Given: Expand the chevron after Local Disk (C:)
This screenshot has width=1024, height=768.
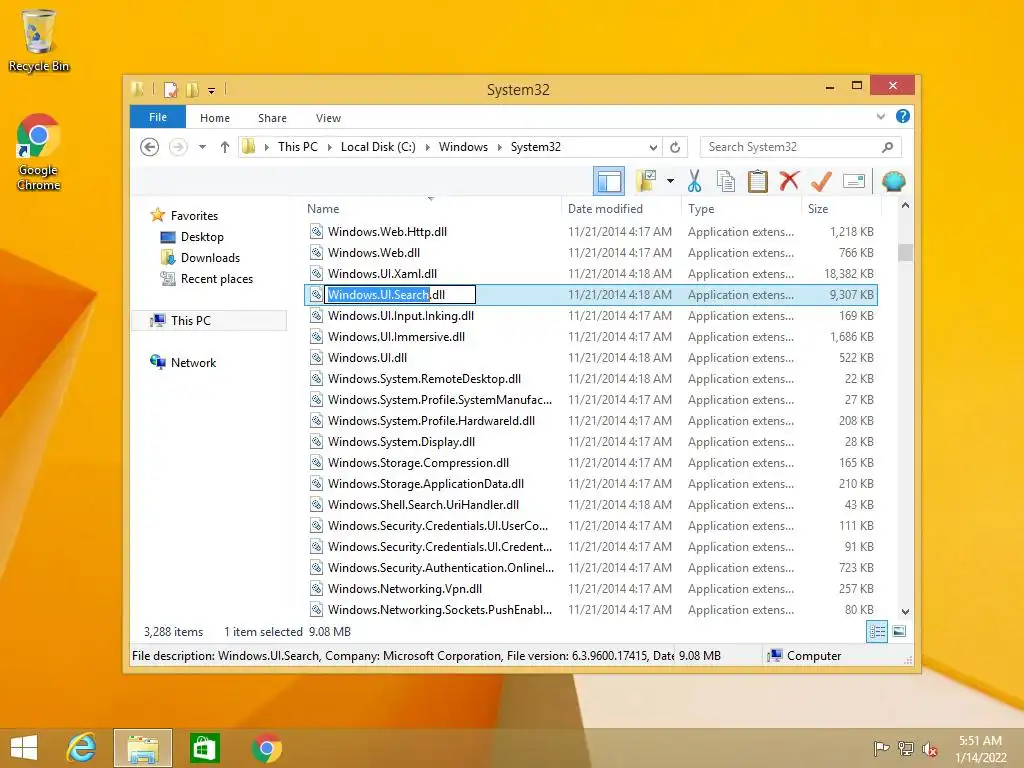Looking at the screenshot, I should [x=427, y=147].
